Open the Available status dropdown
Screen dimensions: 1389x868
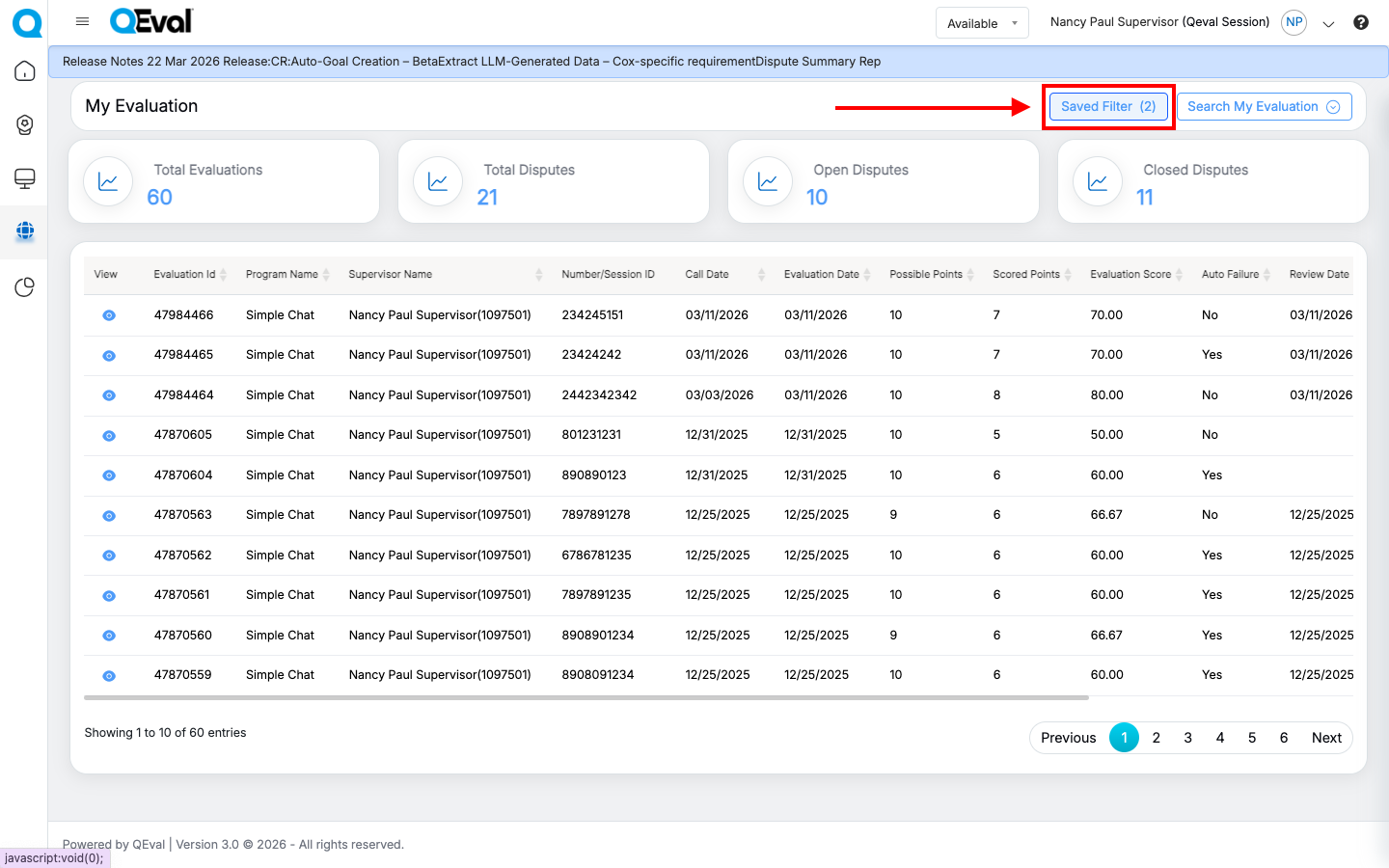click(x=981, y=23)
